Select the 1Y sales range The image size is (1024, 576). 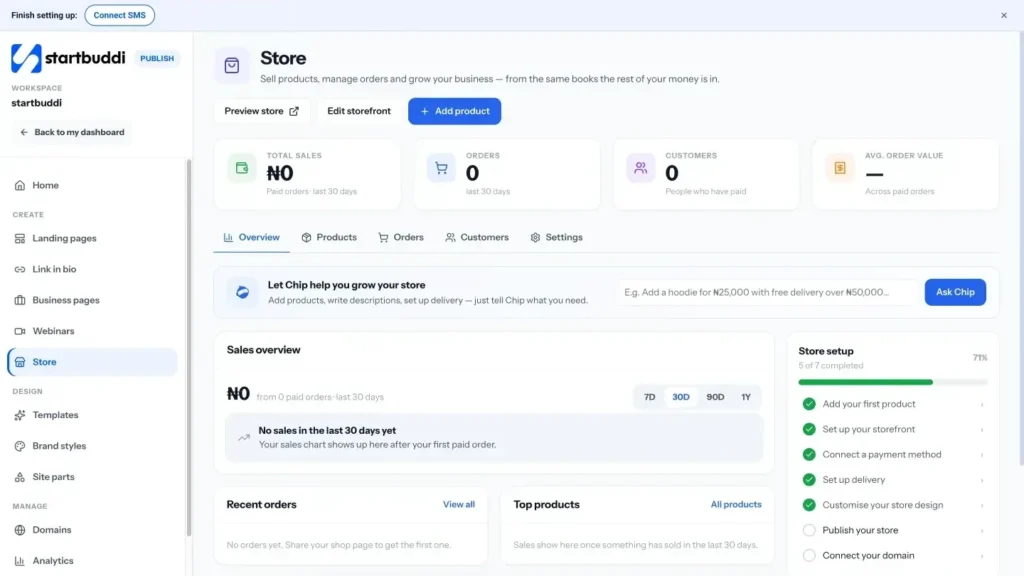(746, 397)
